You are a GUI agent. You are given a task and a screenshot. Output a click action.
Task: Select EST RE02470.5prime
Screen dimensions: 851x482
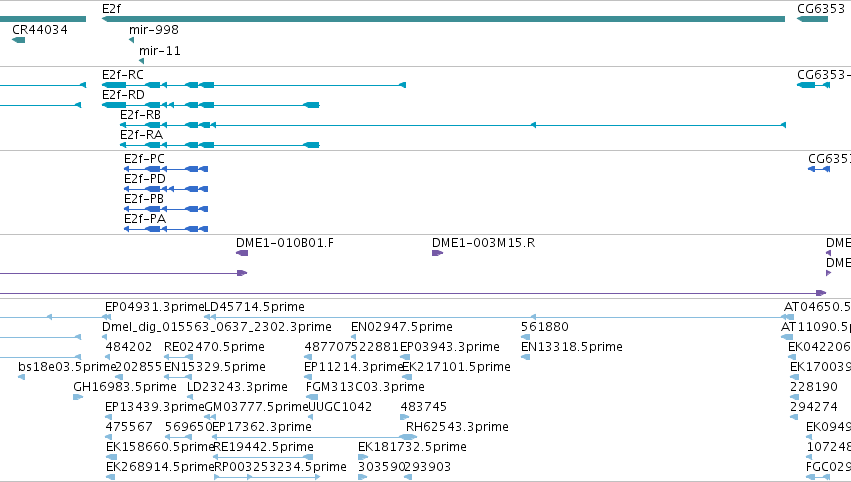pos(214,347)
